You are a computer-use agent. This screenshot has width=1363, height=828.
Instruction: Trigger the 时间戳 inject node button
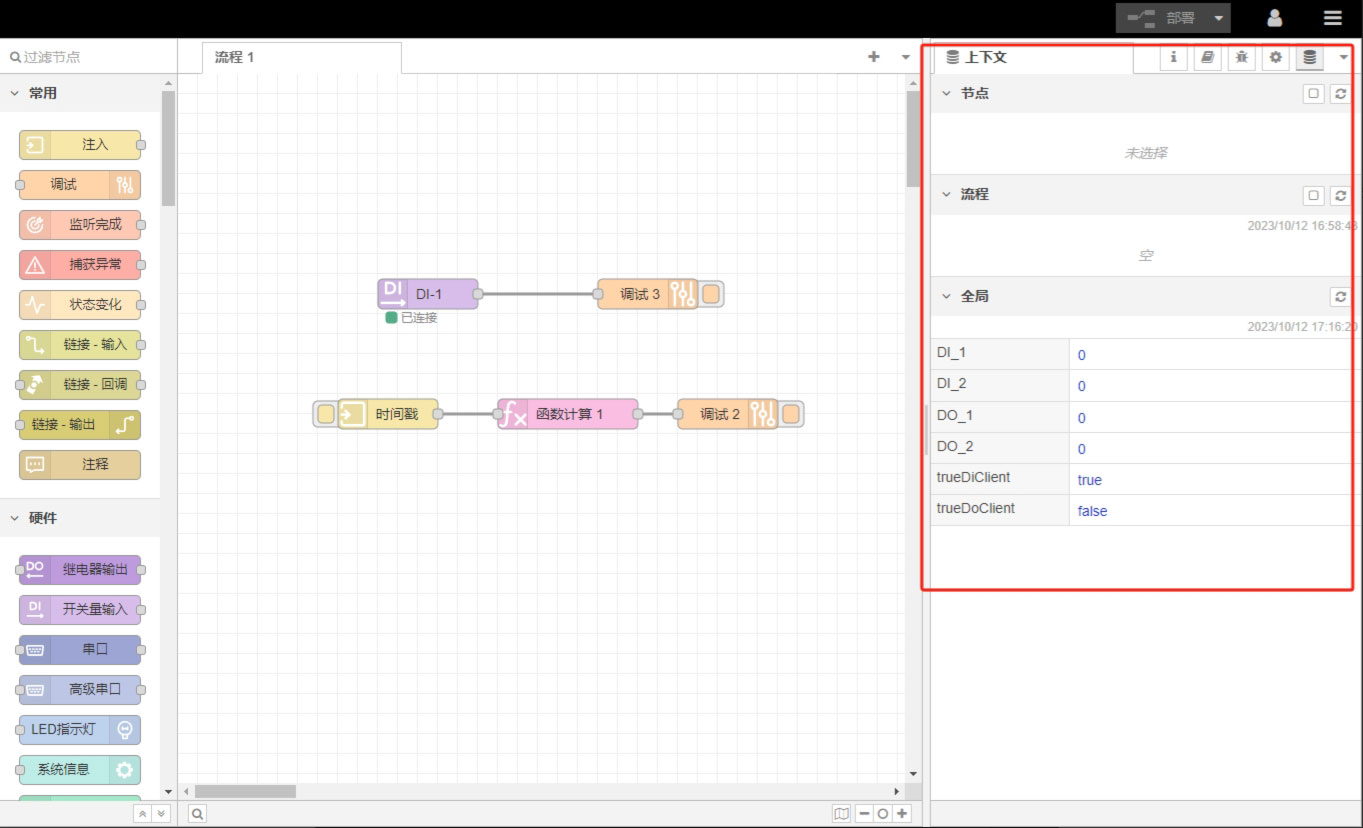(x=326, y=414)
